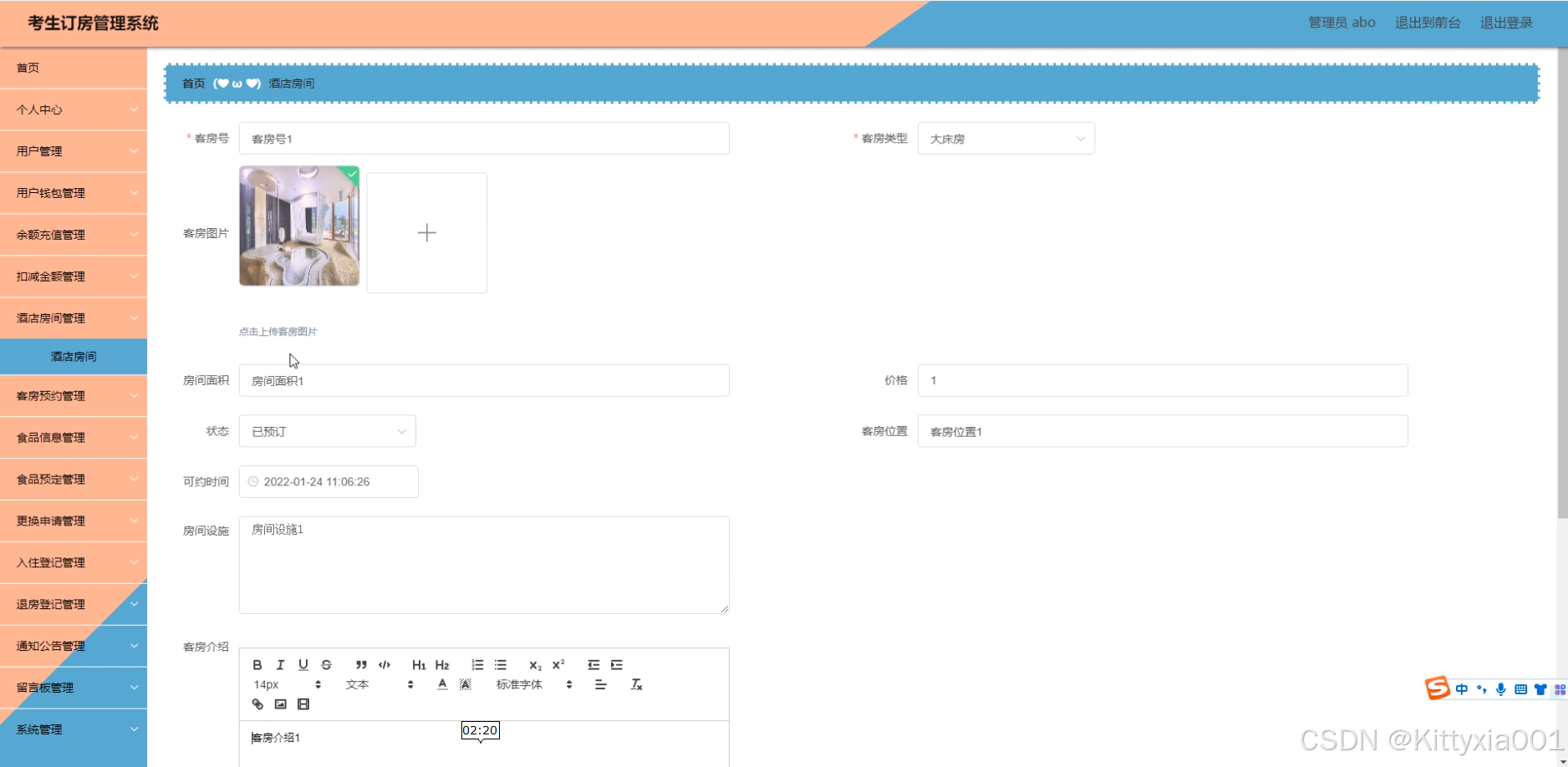Apply strikethrough in the rich text editor
Viewport: 1568px width, 767px height.
click(327, 665)
